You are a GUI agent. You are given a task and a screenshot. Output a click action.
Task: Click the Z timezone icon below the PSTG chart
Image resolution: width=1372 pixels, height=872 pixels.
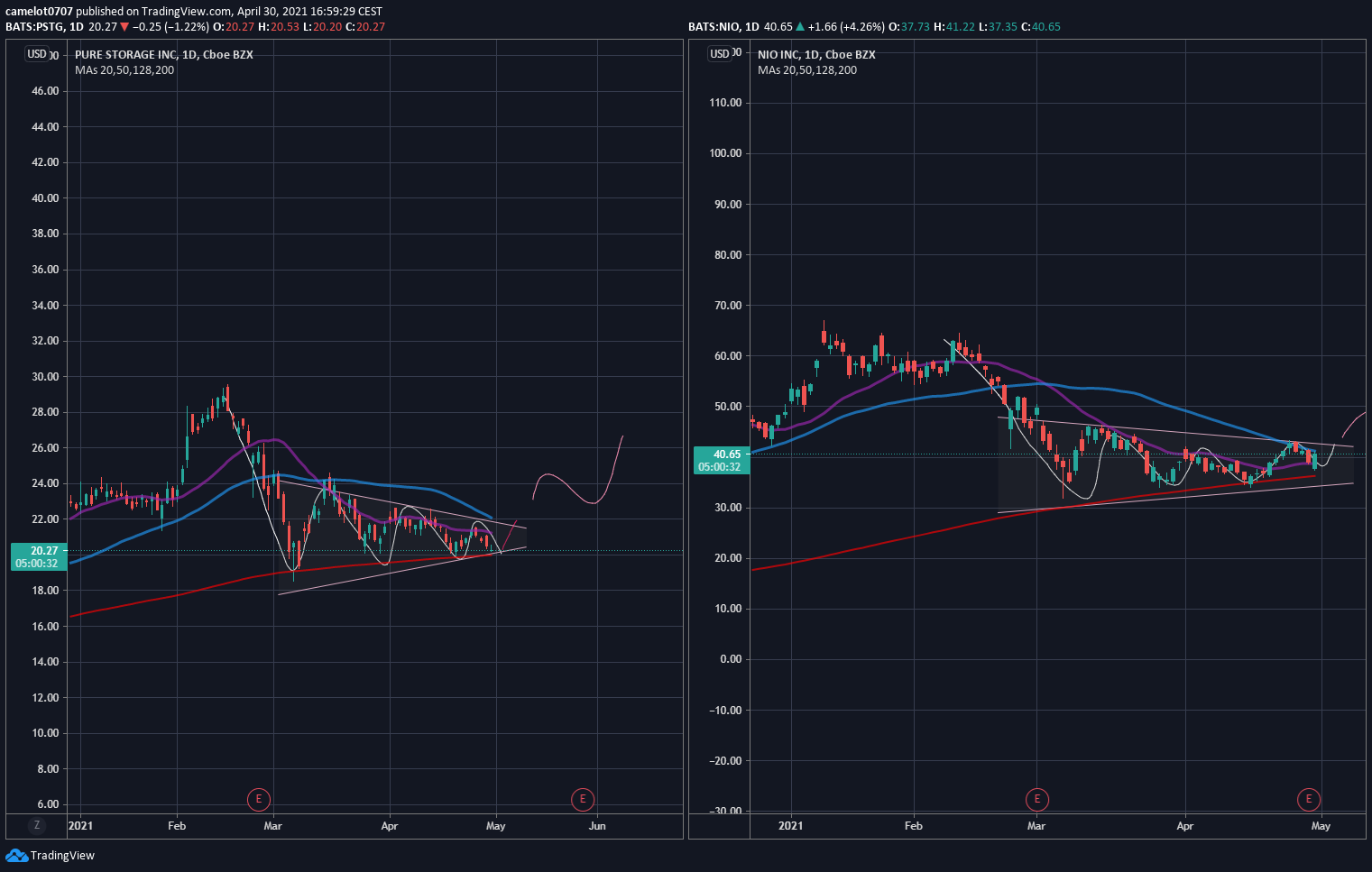(x=37, y=825)
